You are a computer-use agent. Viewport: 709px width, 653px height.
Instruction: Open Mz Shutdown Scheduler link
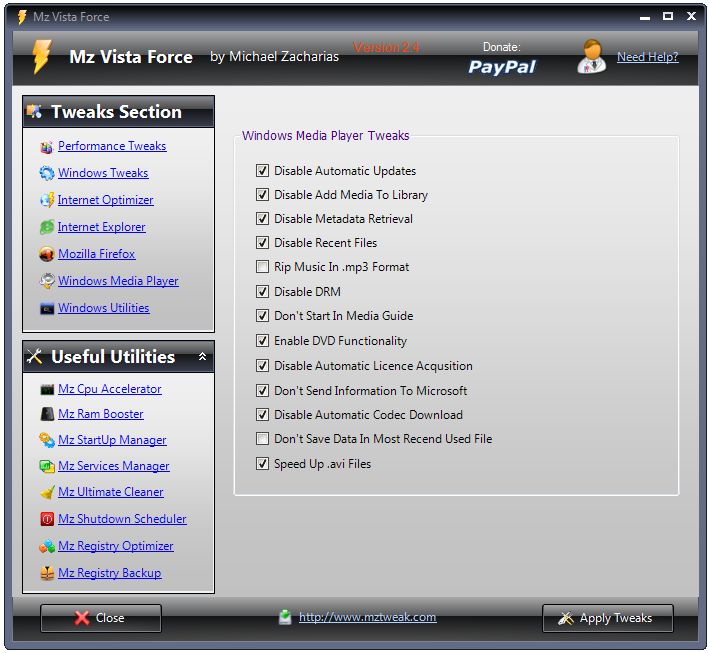click(122, 519)
